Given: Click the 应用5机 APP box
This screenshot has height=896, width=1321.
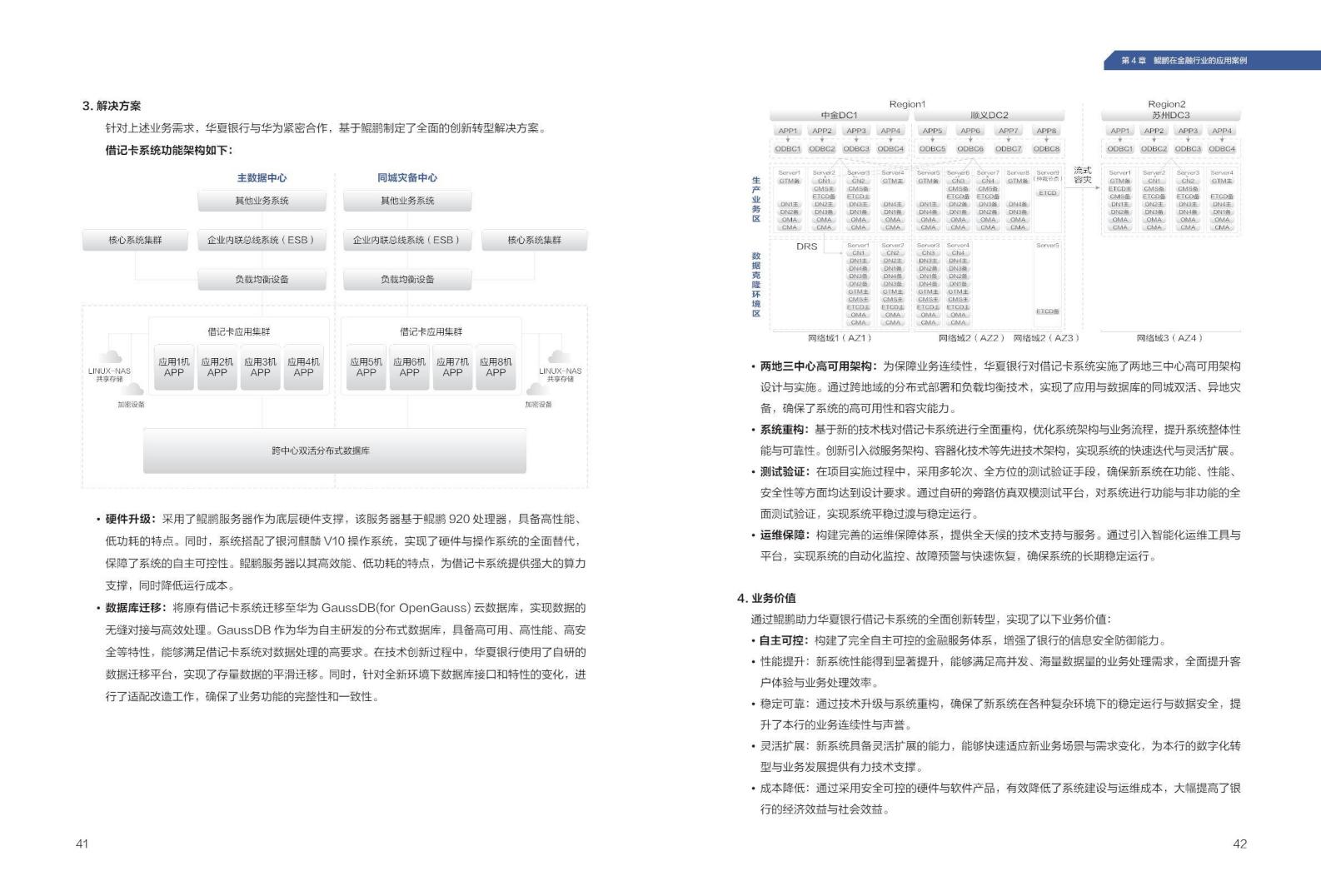Looking at the screenshot, I should coord(366,367).
